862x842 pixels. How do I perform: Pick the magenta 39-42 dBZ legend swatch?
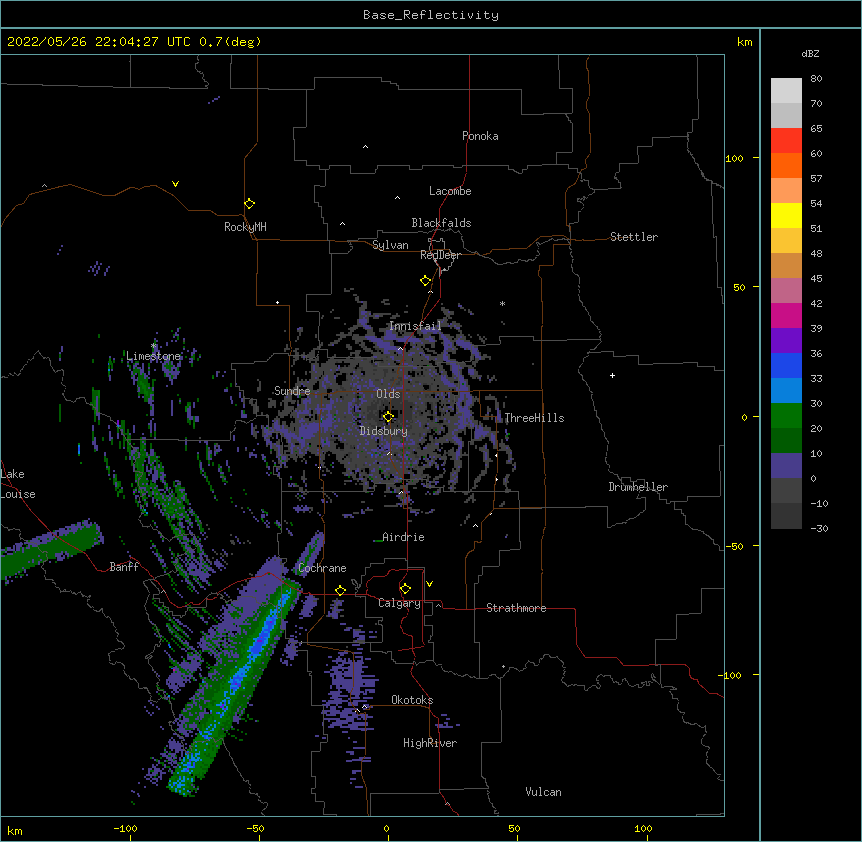786,316
